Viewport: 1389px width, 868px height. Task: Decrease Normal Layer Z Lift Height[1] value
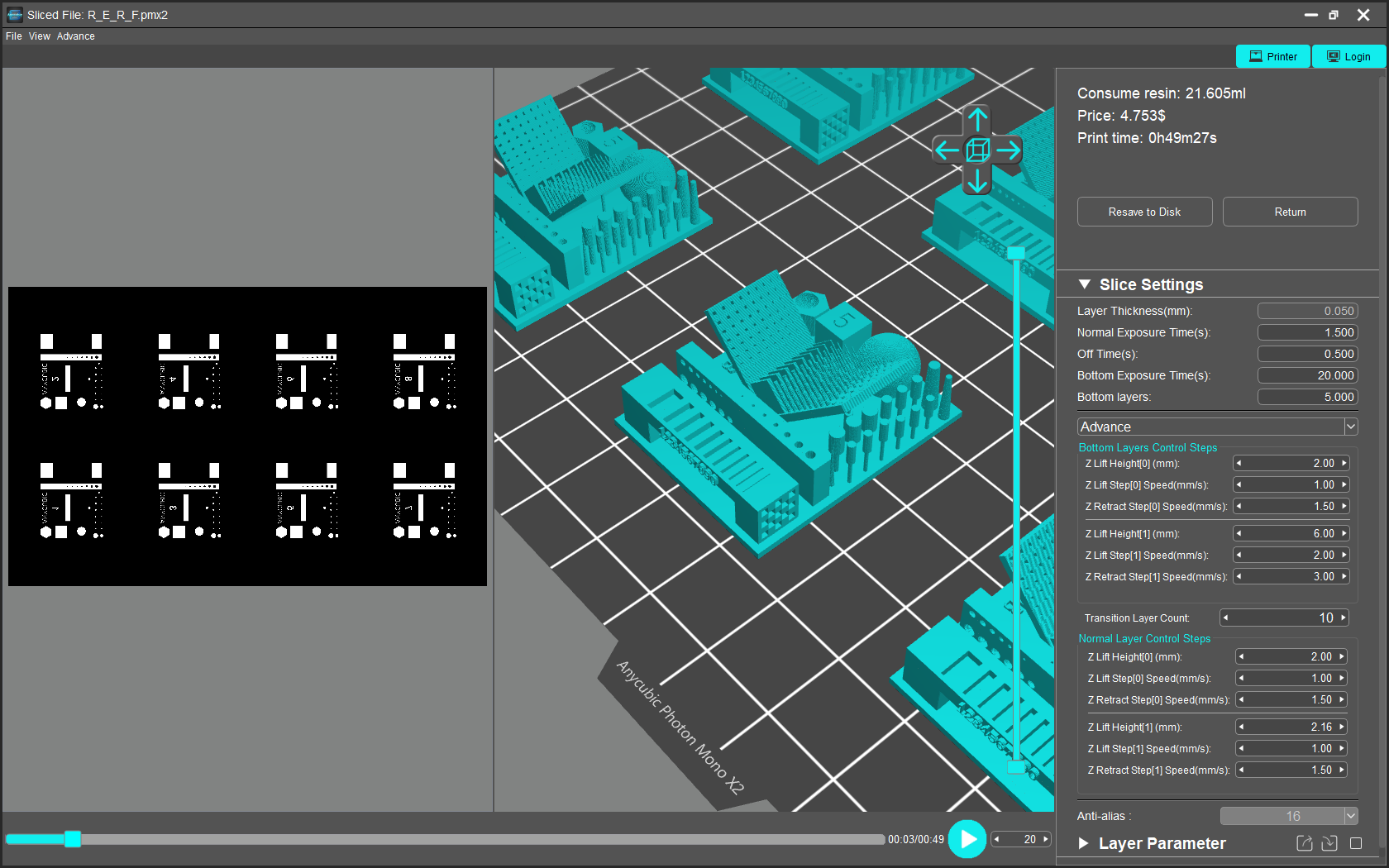[x=1241, y=727]
